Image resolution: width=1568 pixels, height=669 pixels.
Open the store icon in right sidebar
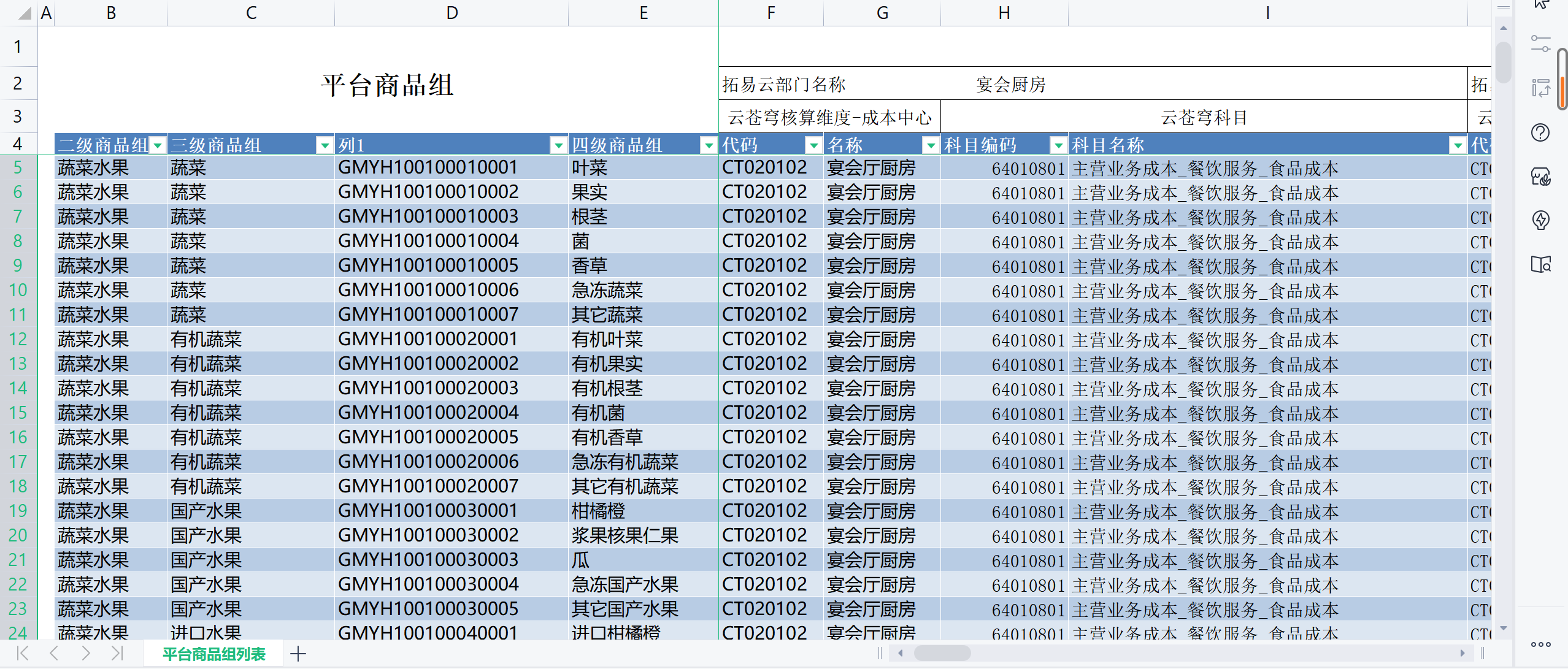1540,177
